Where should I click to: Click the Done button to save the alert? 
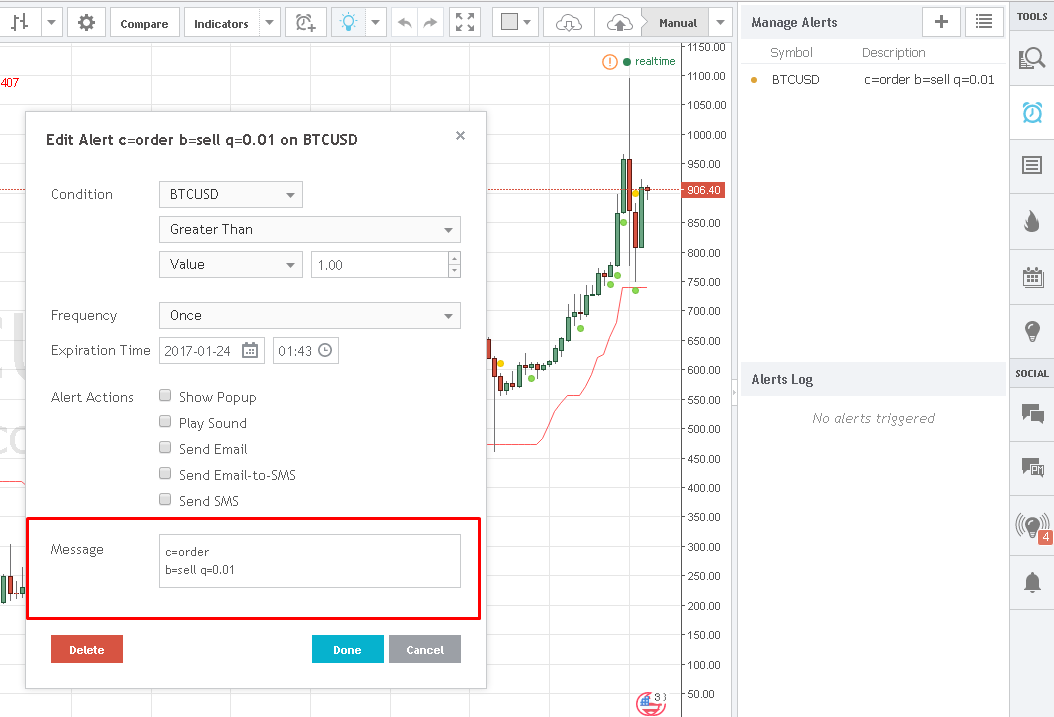point(347,649)
